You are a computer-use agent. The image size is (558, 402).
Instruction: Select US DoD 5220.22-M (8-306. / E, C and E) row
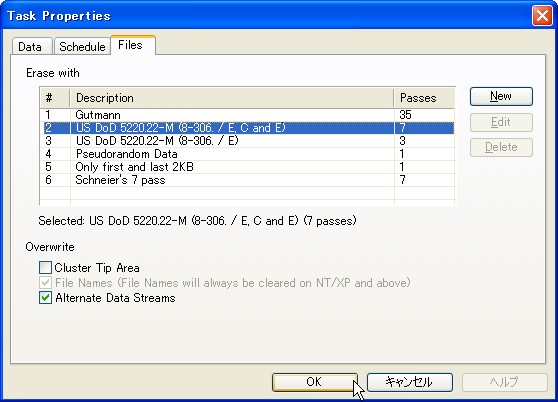coord(247,128)
